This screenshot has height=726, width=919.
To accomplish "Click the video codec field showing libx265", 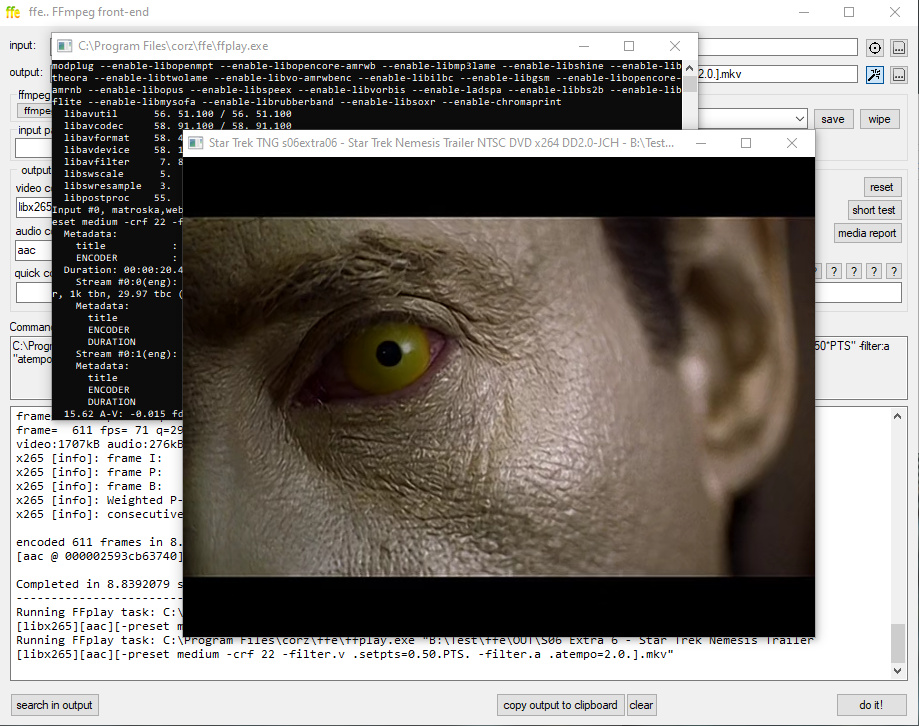I will point(34,207).
